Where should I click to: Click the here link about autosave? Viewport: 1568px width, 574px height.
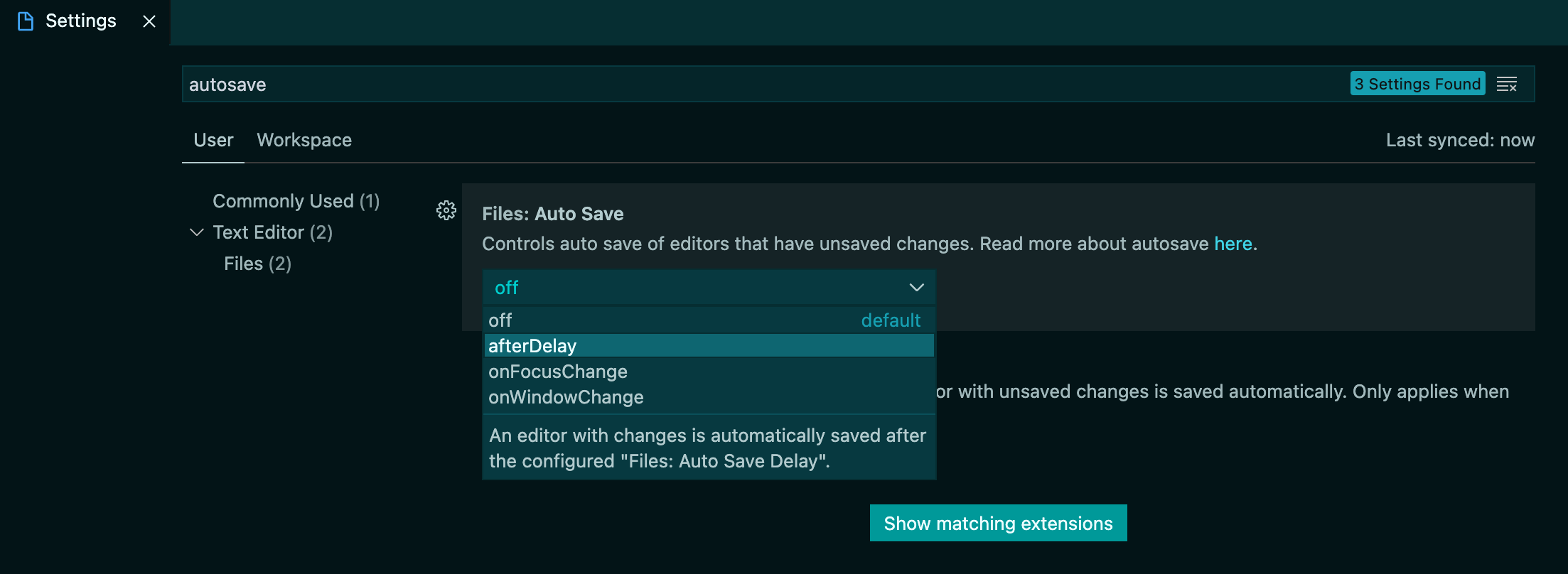(x=1233, y=244)
